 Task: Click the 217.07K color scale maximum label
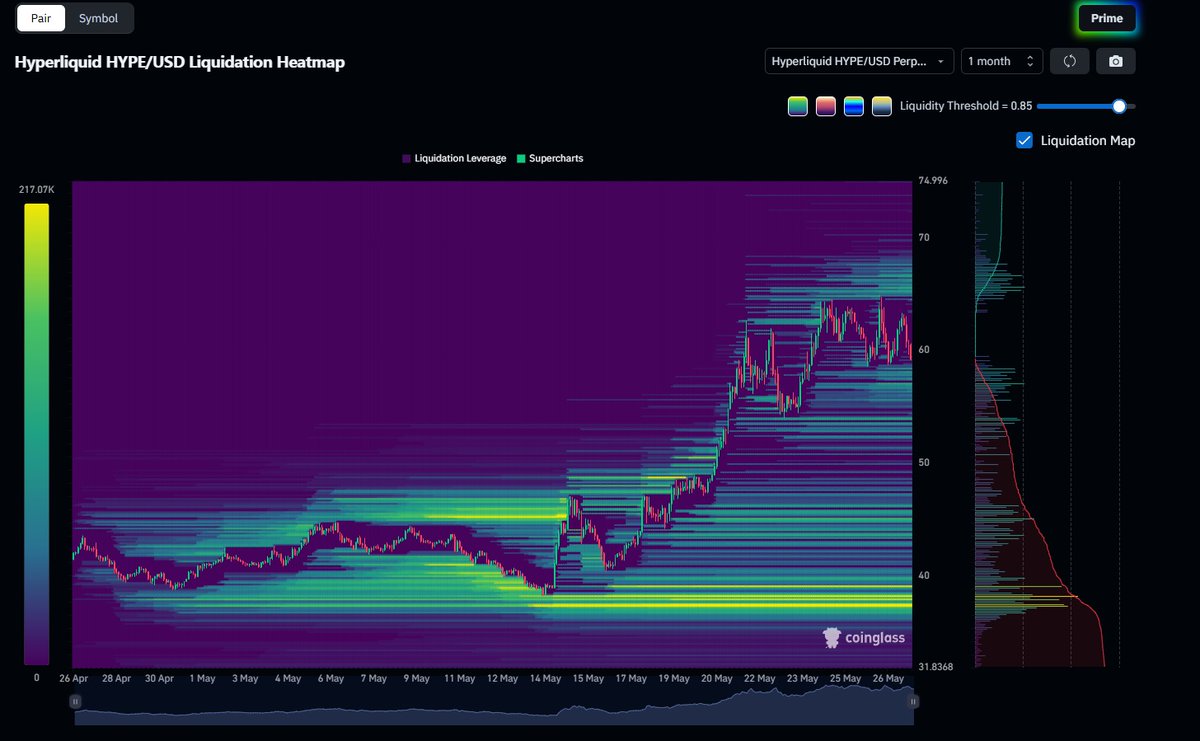pyautogui.click(x=36, y=189)
